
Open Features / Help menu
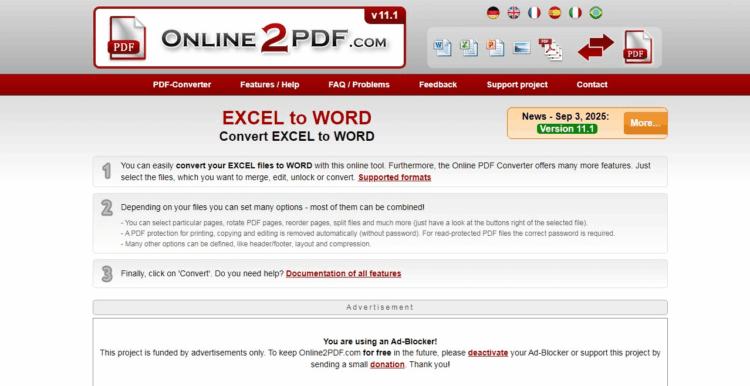click(270, 85)
